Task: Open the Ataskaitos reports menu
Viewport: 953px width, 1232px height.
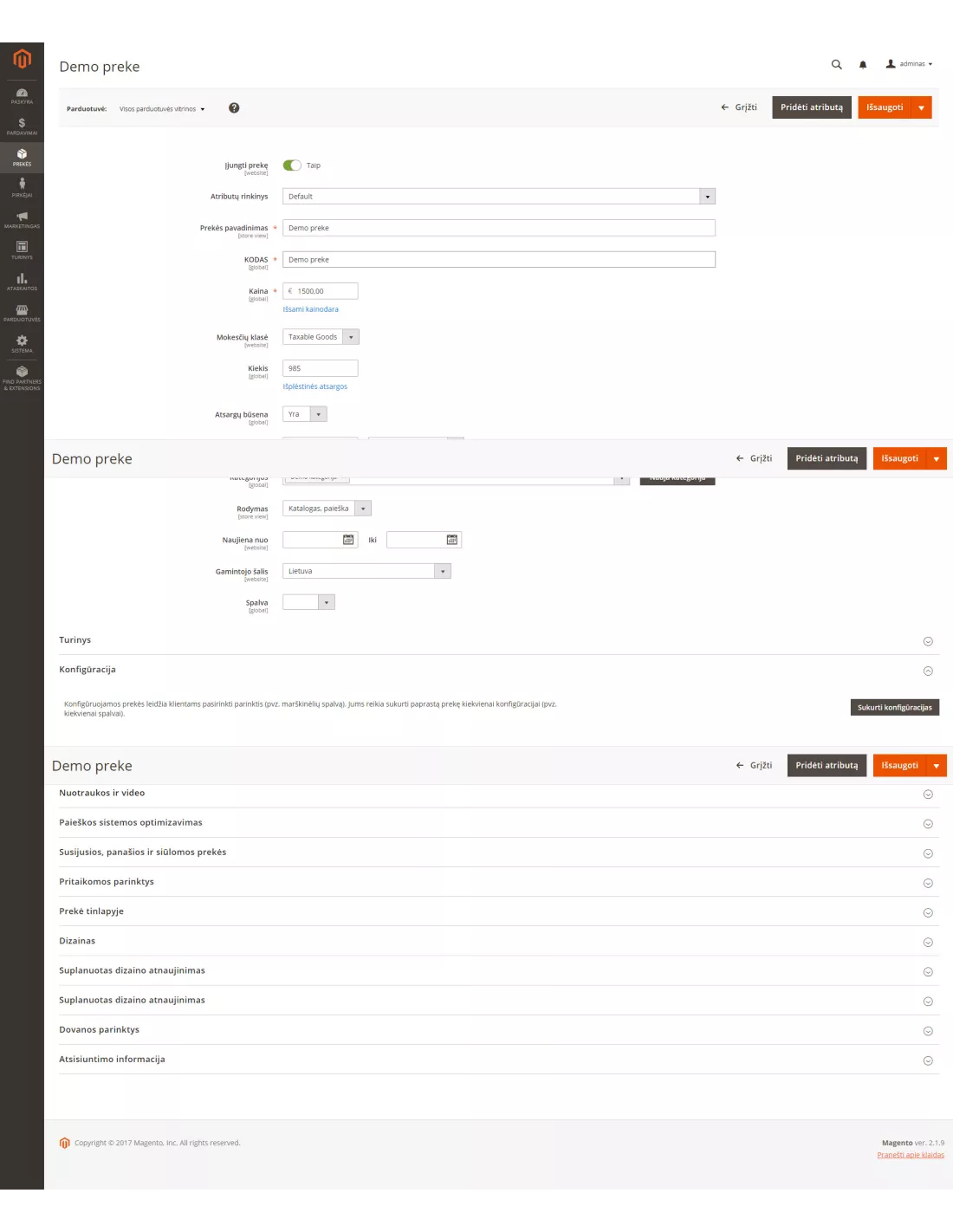Action: point(22,282)
